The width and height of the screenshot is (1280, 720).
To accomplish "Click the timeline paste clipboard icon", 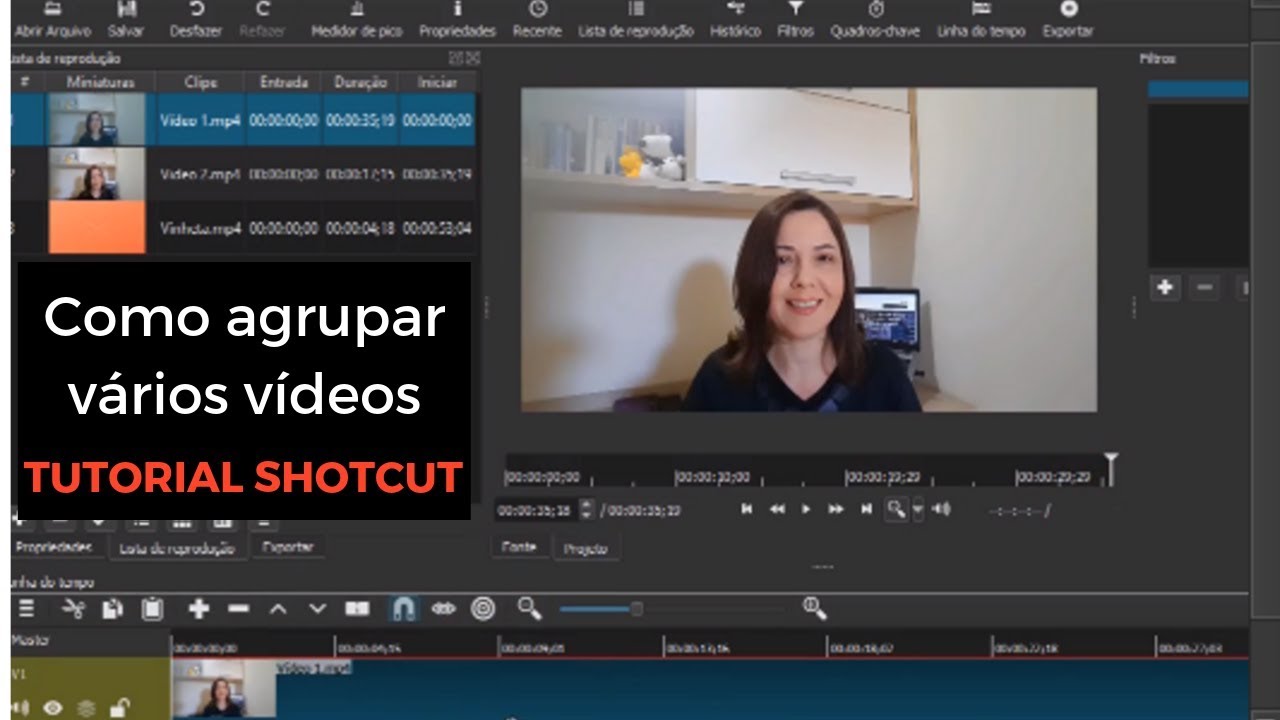I will click(152, 608).
